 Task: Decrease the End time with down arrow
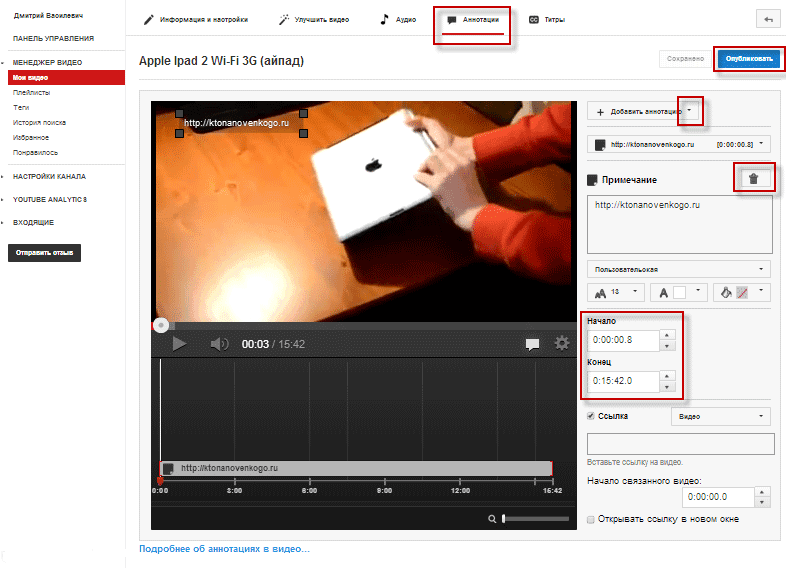coord(667,387)
